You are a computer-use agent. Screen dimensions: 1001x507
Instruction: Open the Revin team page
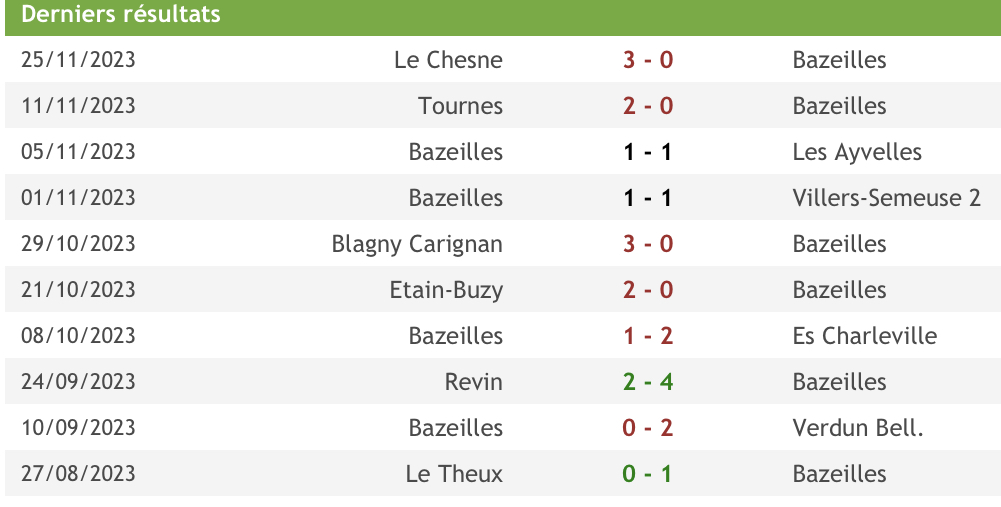[x=474, y=382]
